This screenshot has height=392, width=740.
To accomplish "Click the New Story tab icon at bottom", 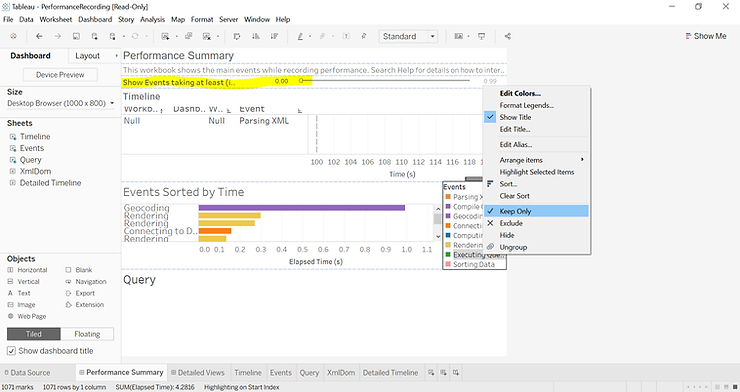I will [x=455, y=373].
